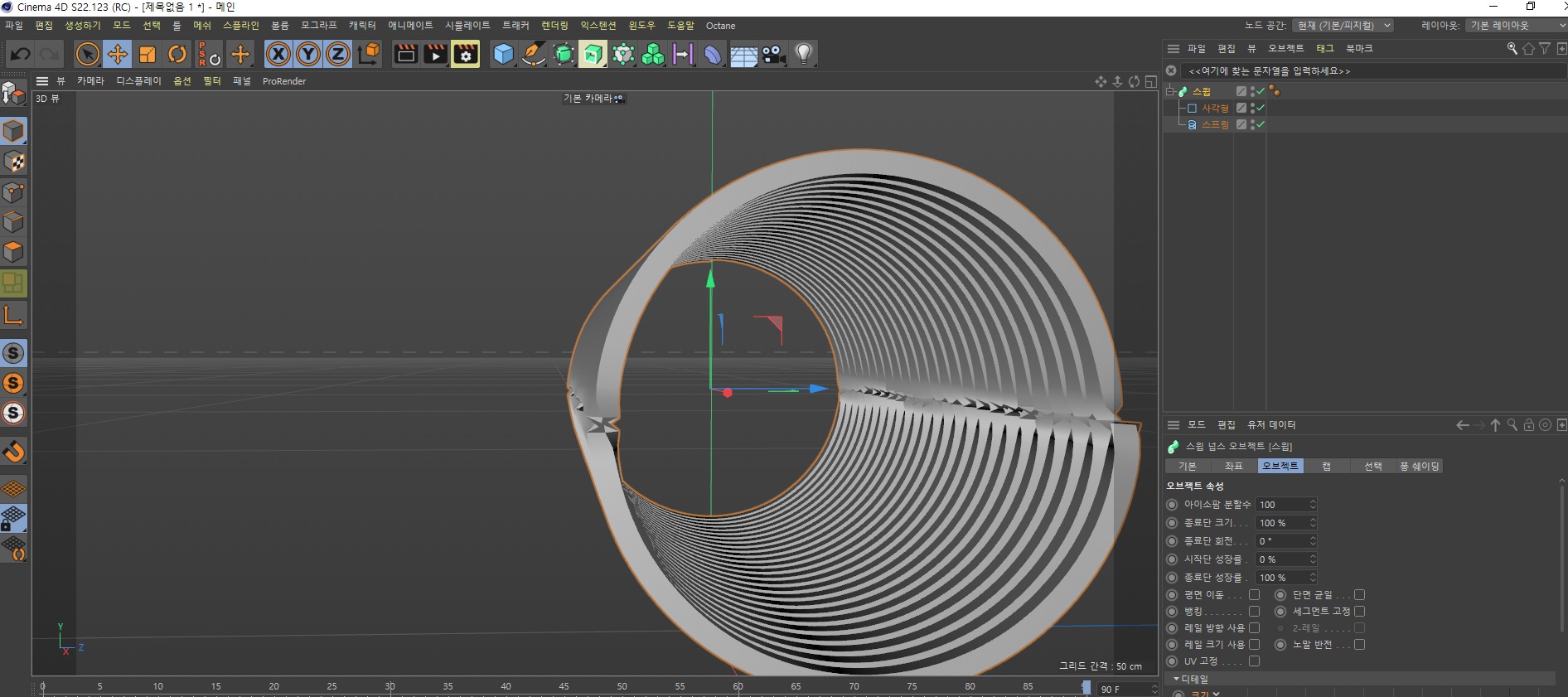1568x697 pixels.
Task: Click the PSR reset icon
Action: (208, 55)
